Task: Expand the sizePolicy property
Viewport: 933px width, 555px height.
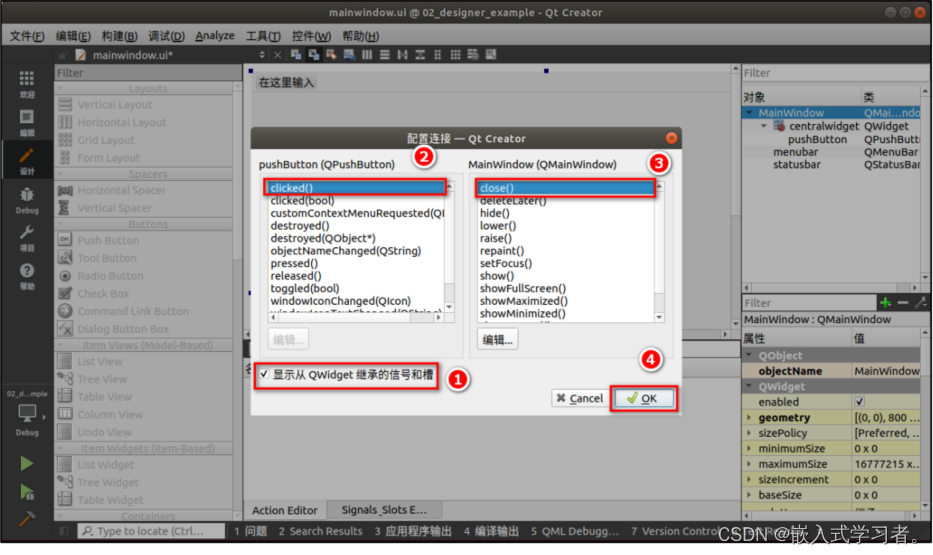Action: pyautogui.click(x=749, y=433)
